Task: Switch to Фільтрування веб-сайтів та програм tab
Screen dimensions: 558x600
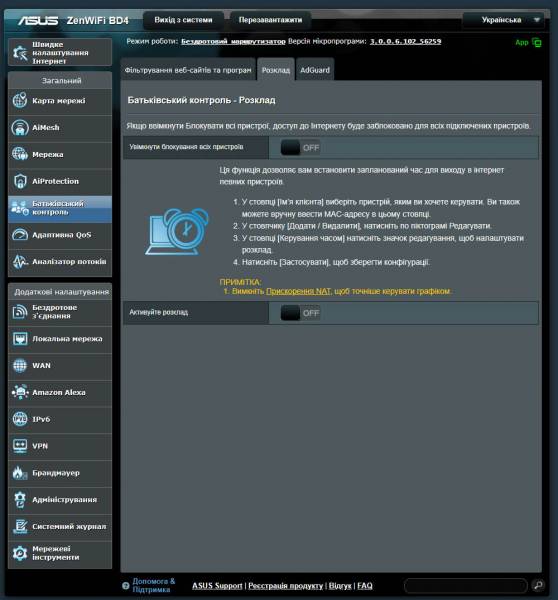Action: (x=188, y=70)
